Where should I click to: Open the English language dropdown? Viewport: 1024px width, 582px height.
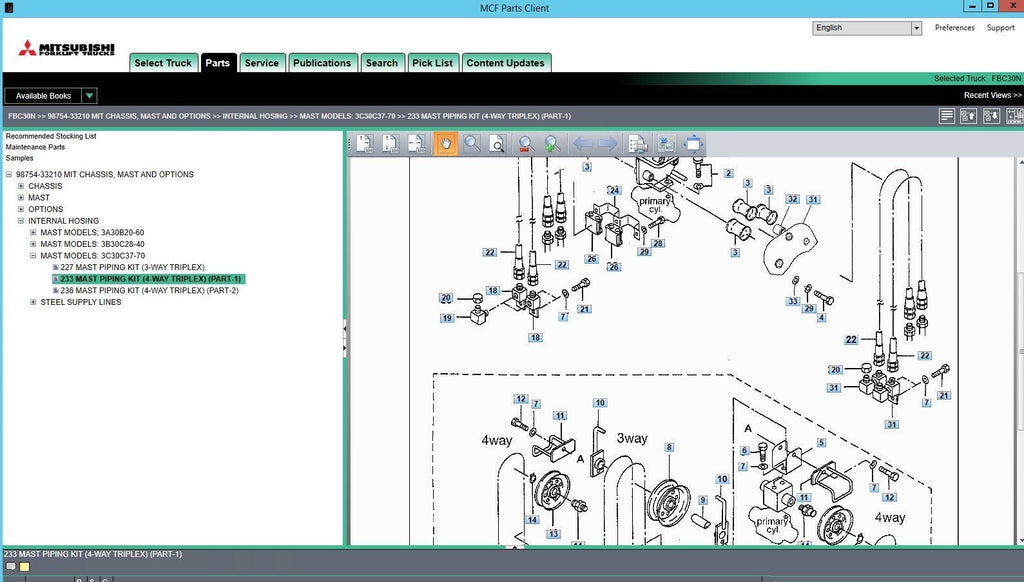pos(915,28)
